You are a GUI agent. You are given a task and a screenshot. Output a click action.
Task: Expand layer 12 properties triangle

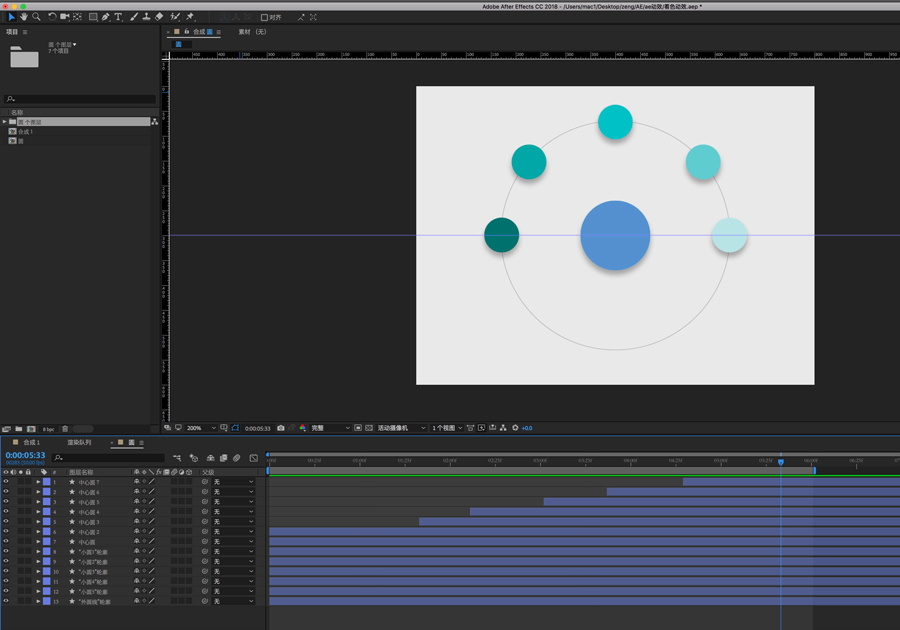coord(38,592)
